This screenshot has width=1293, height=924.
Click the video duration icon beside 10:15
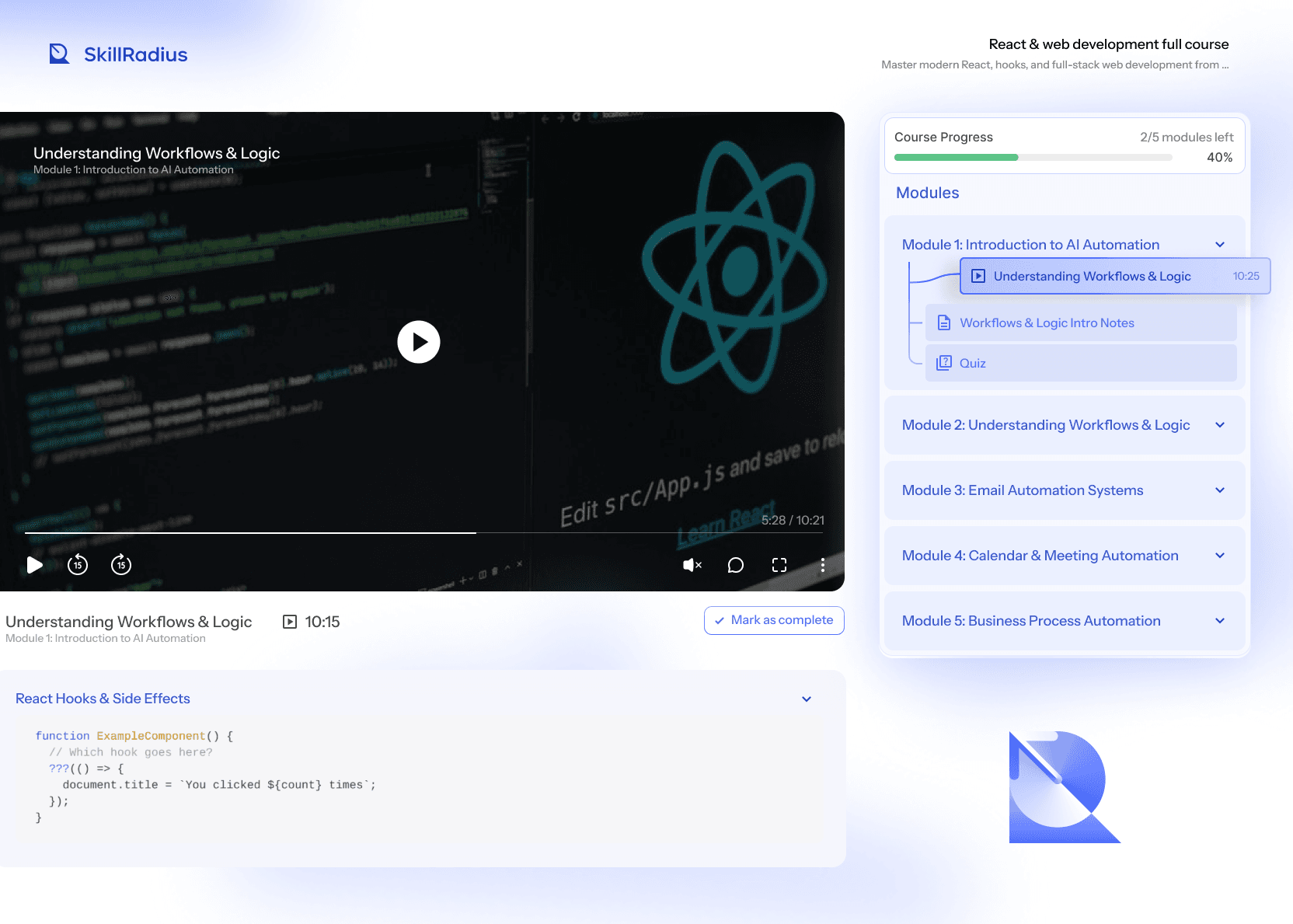click(290, 622)
